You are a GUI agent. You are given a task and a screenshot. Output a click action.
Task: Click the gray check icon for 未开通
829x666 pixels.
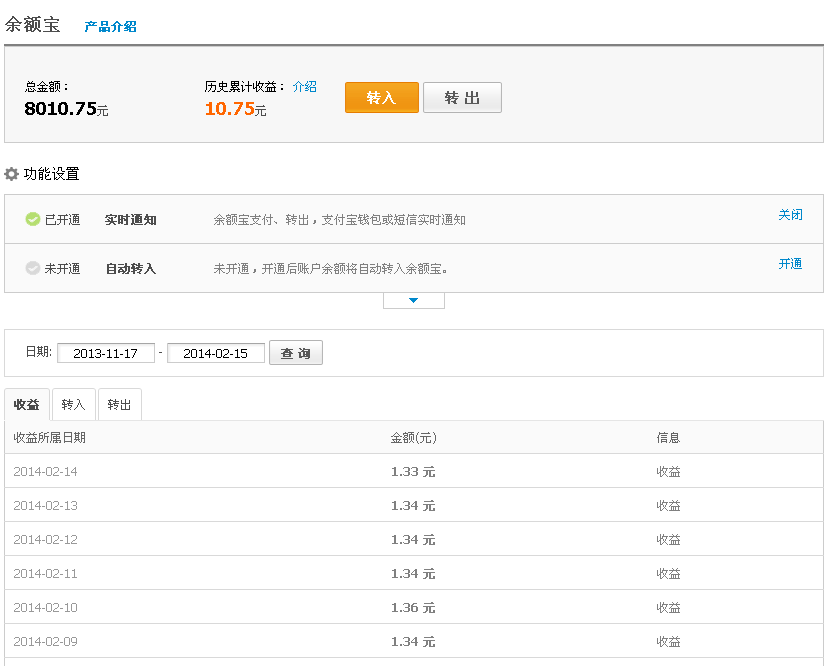[x=33, y=268]
